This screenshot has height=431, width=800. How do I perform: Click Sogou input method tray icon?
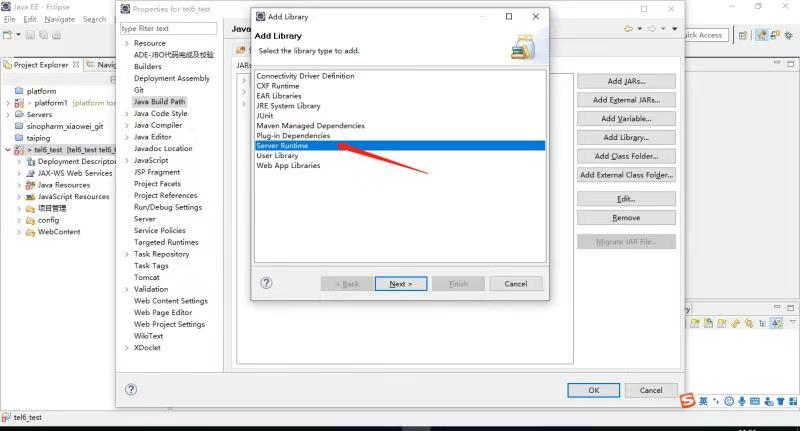click(x=688, y=401)
